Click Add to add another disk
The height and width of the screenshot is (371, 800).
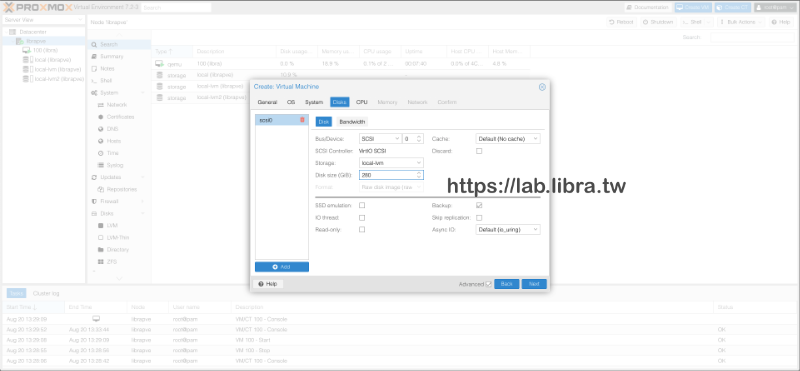(282, 267)
